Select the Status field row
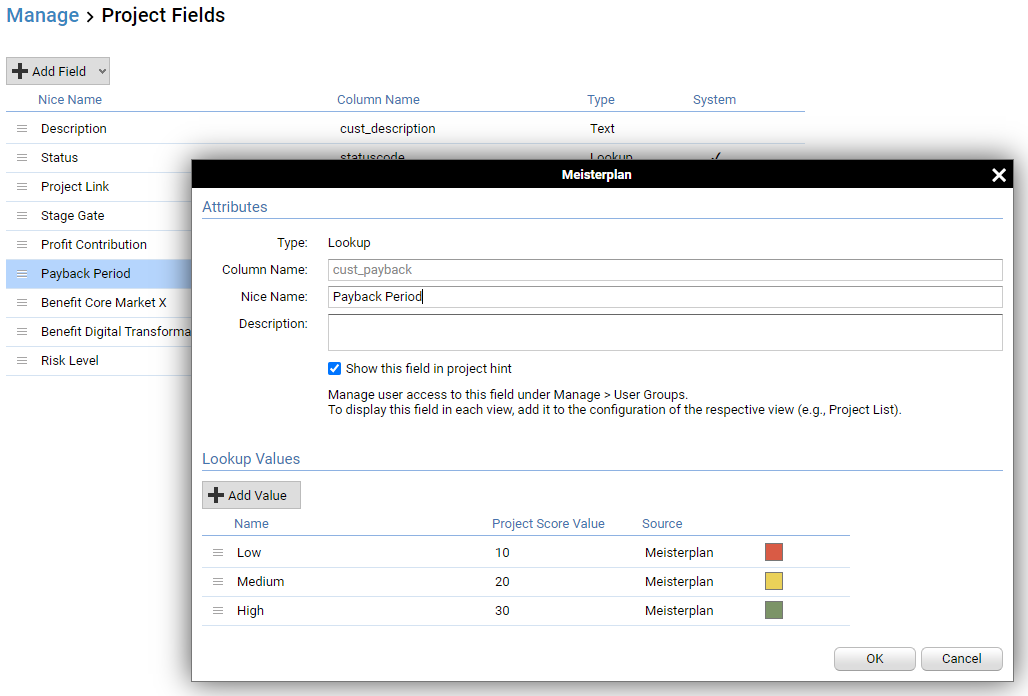The height and width of the screenshot is (696, 1028). pyautogui.click(x=98, y=157)
